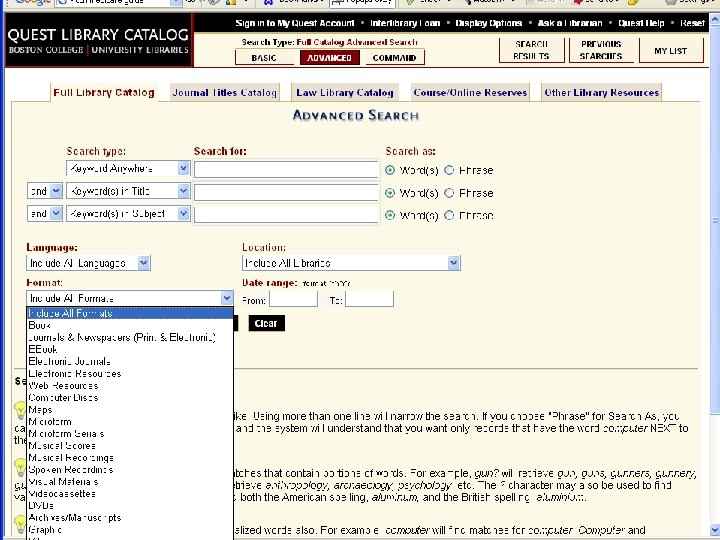Viewport: 720px width, 540px height.
Task: Open Quest Help link
Action: click(641, 23)
